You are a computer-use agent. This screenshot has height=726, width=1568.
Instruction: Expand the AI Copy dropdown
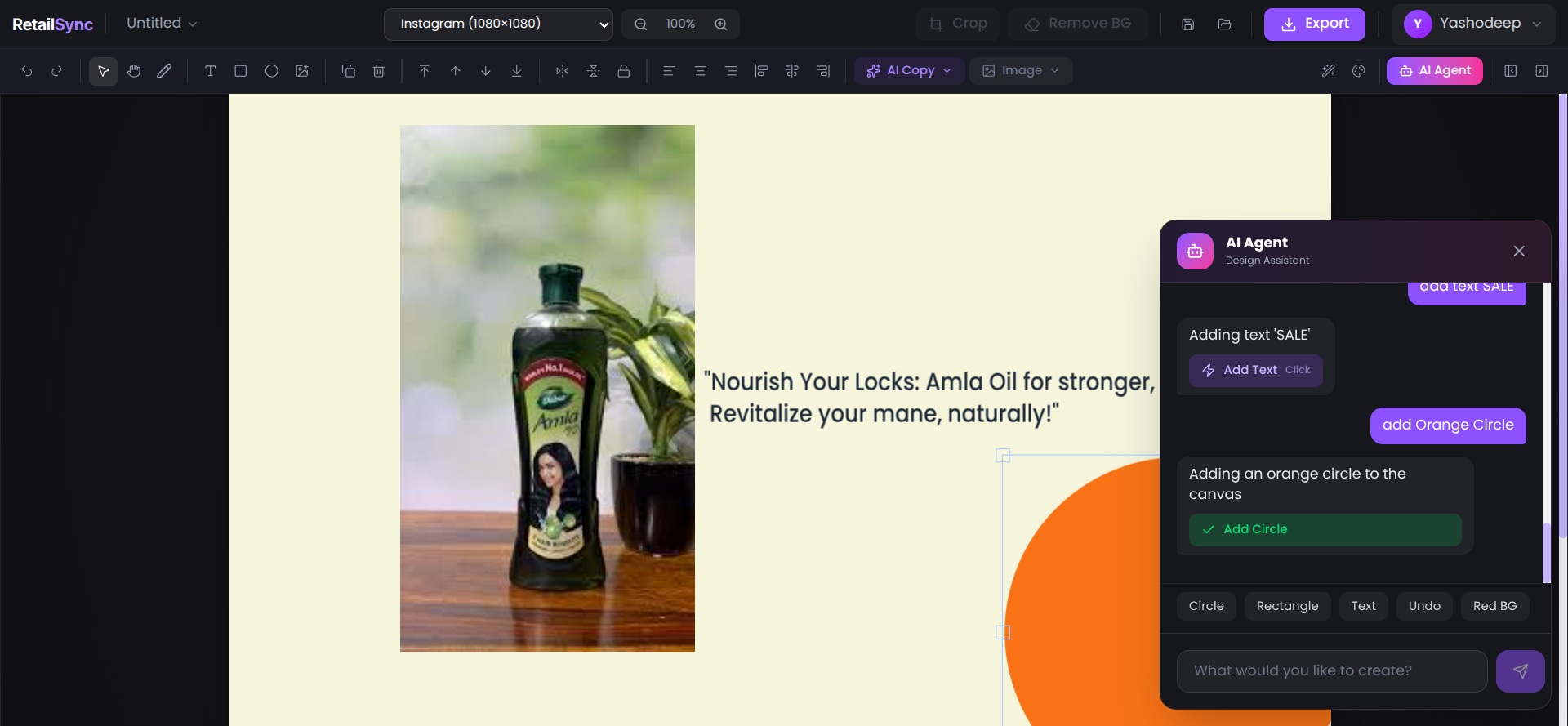click(x=909, y=71)
